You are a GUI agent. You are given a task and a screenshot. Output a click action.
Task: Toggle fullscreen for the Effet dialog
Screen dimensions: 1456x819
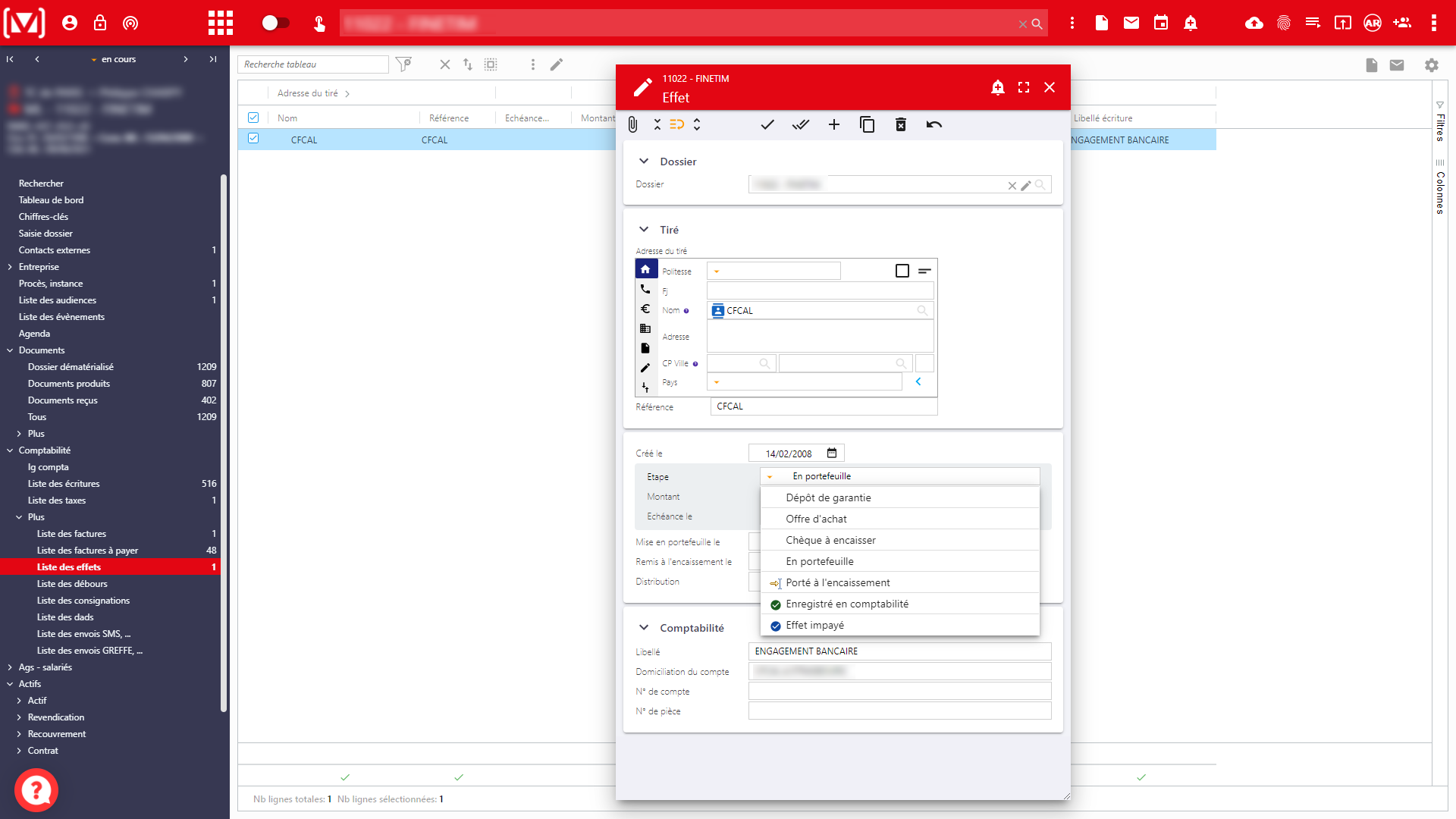point(1024,87)
